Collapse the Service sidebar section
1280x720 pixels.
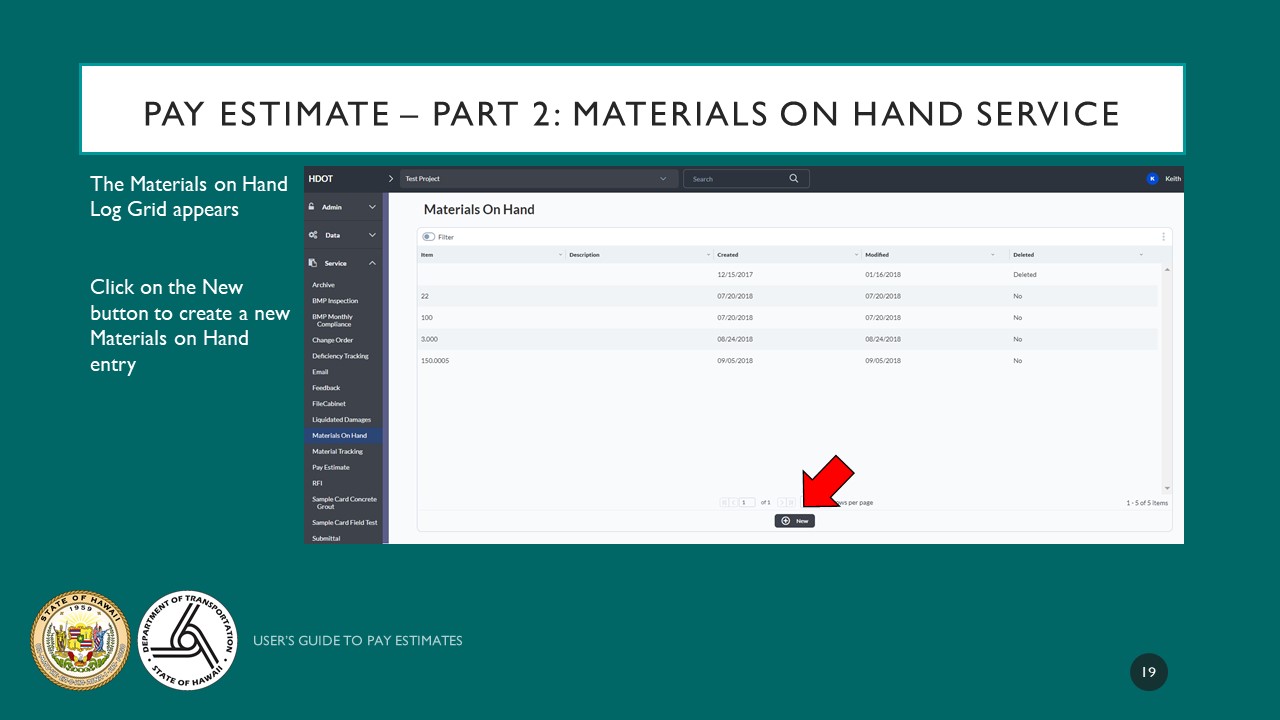pos(372,263)
